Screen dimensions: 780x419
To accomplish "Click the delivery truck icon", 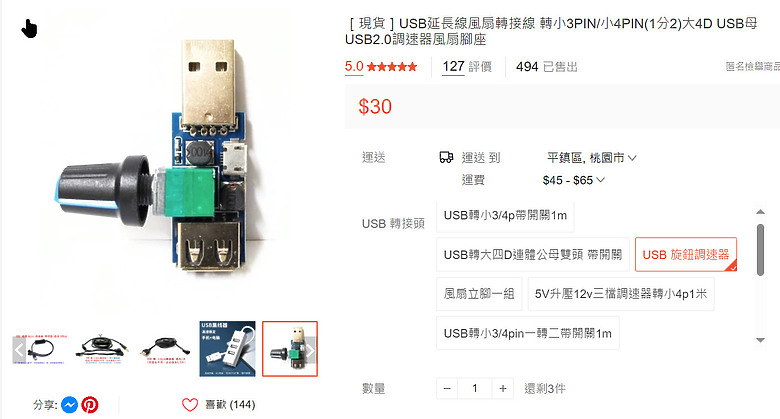I will point(446,158).
